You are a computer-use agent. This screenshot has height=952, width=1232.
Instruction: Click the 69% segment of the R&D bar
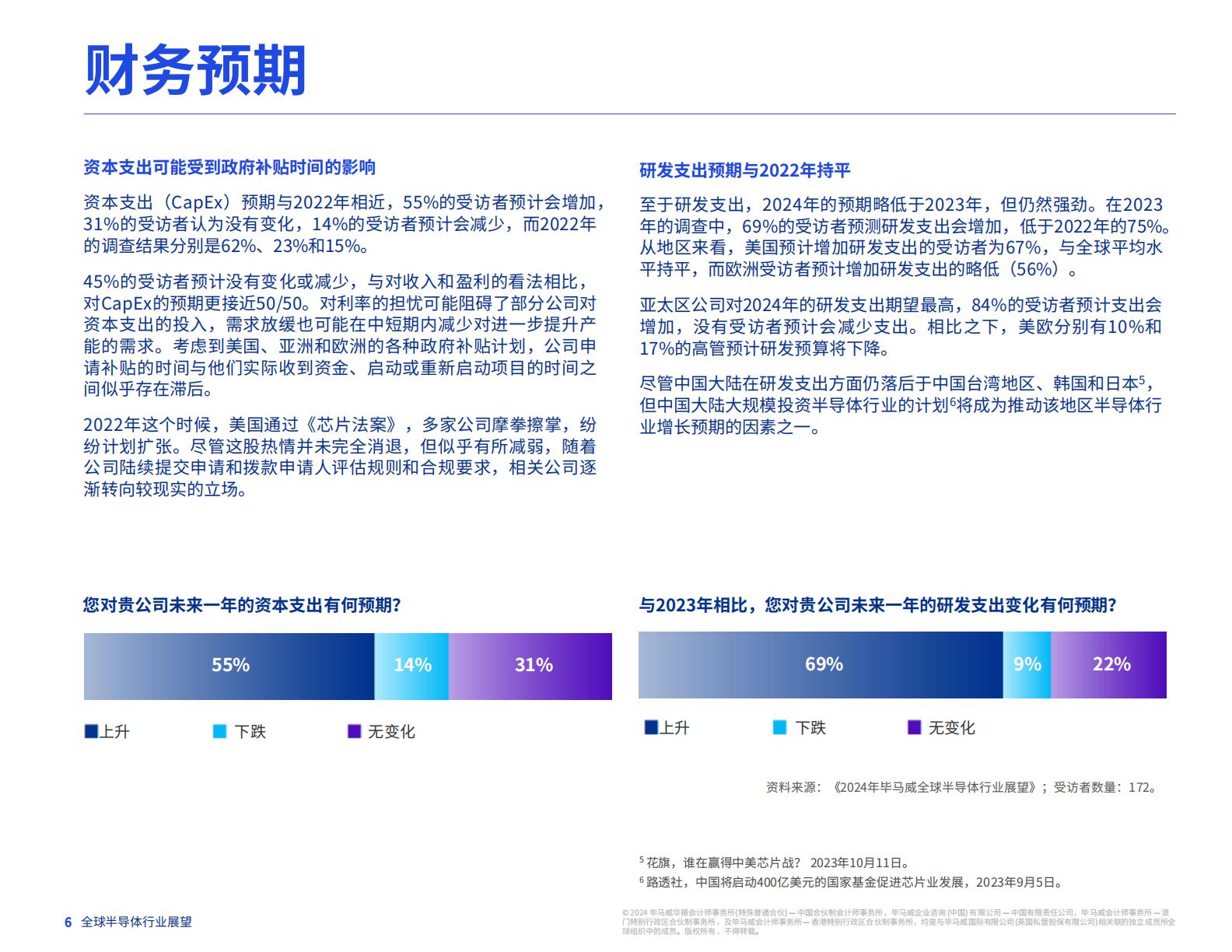821,665
